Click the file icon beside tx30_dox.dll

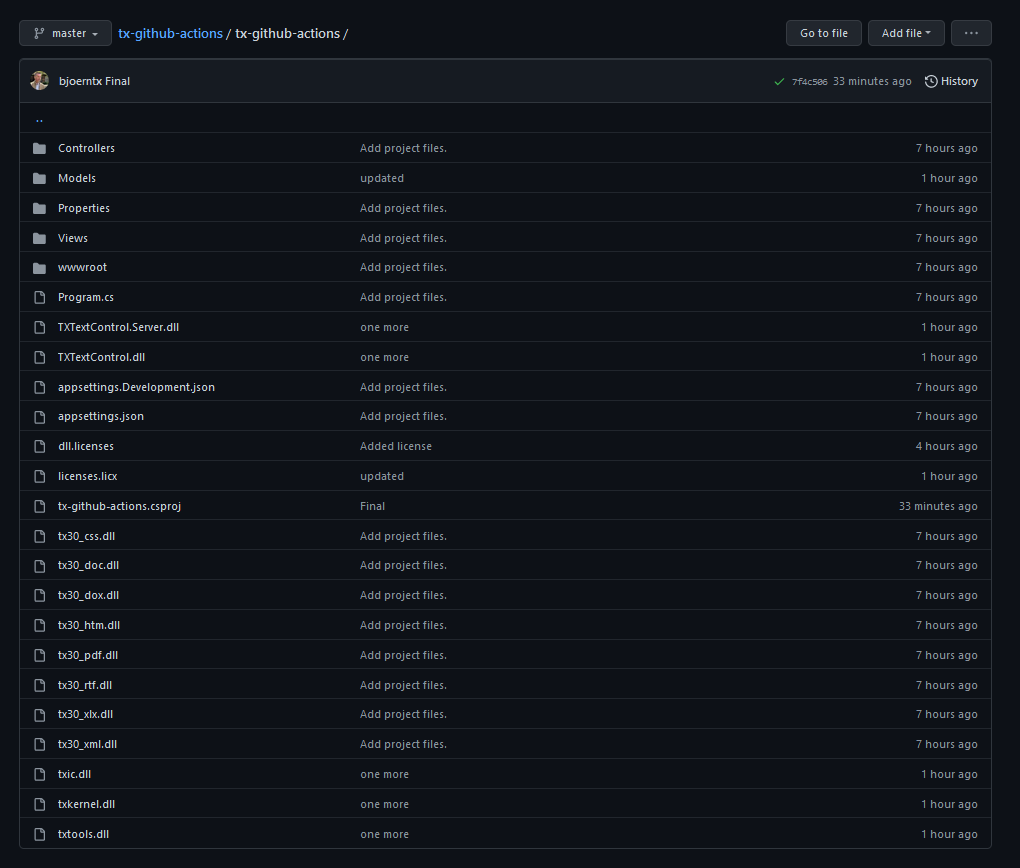(x=40, y=595)
